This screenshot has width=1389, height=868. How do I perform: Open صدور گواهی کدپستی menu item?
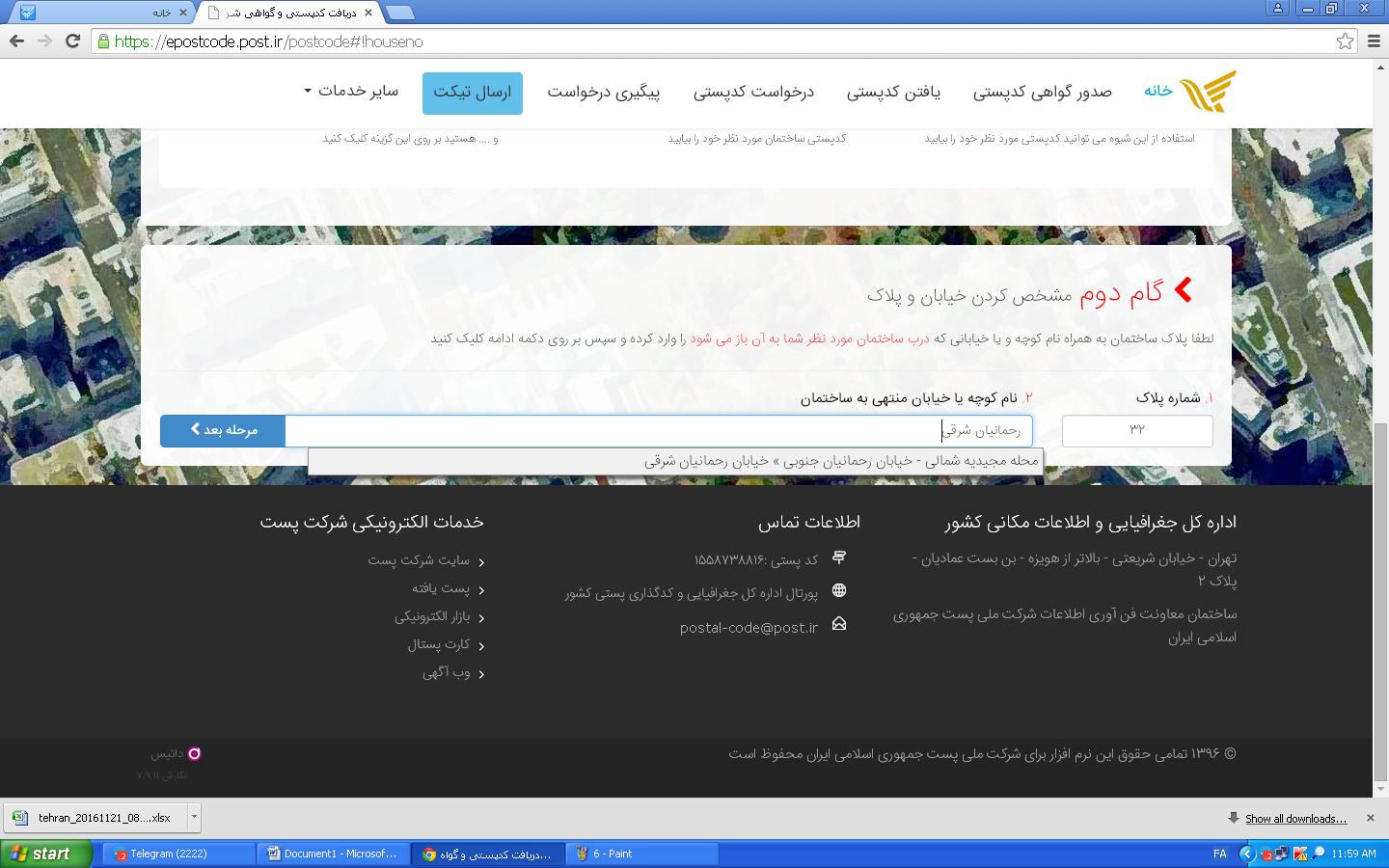pyautogui.click(x=1042, y=92)
